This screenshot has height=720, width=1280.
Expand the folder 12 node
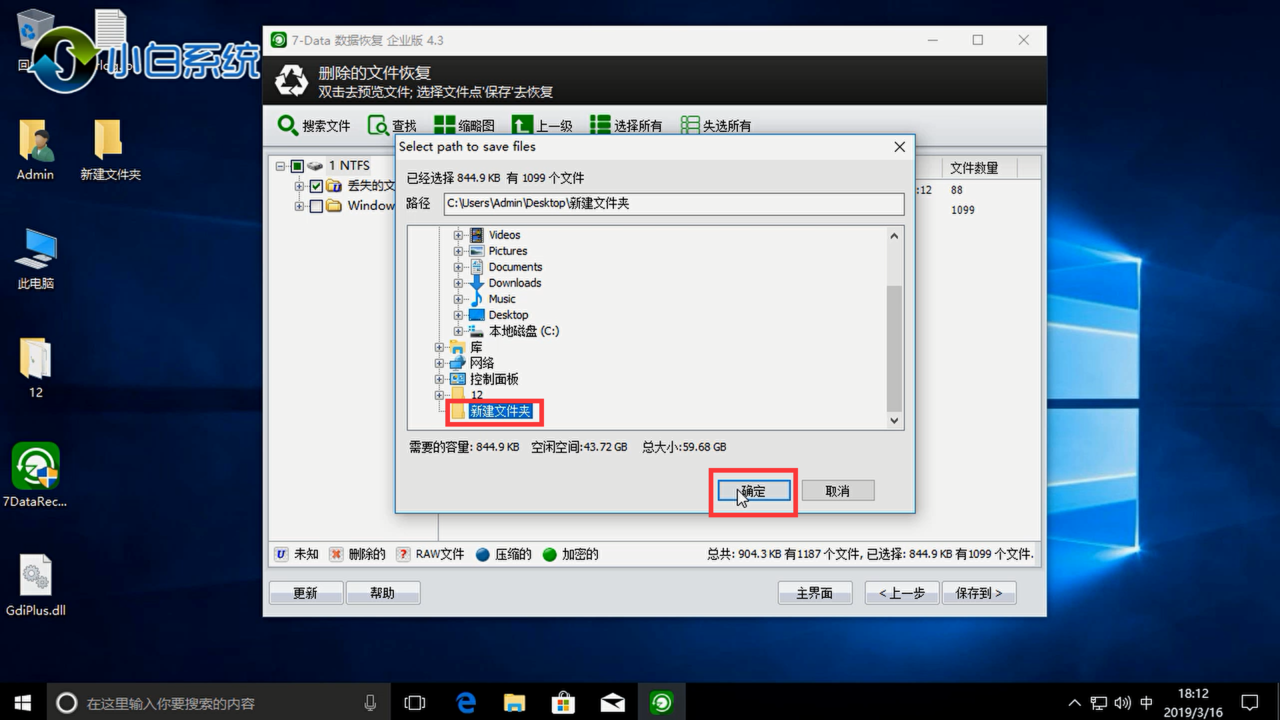(439, 395)
